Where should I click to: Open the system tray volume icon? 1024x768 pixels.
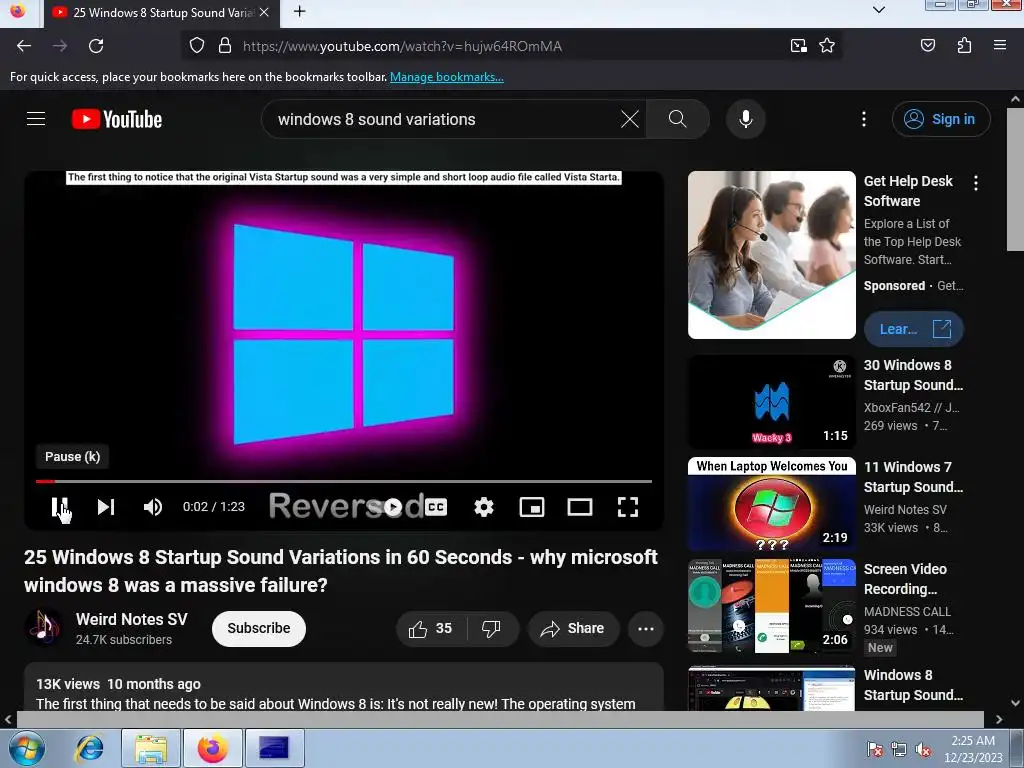pos(922,750)
